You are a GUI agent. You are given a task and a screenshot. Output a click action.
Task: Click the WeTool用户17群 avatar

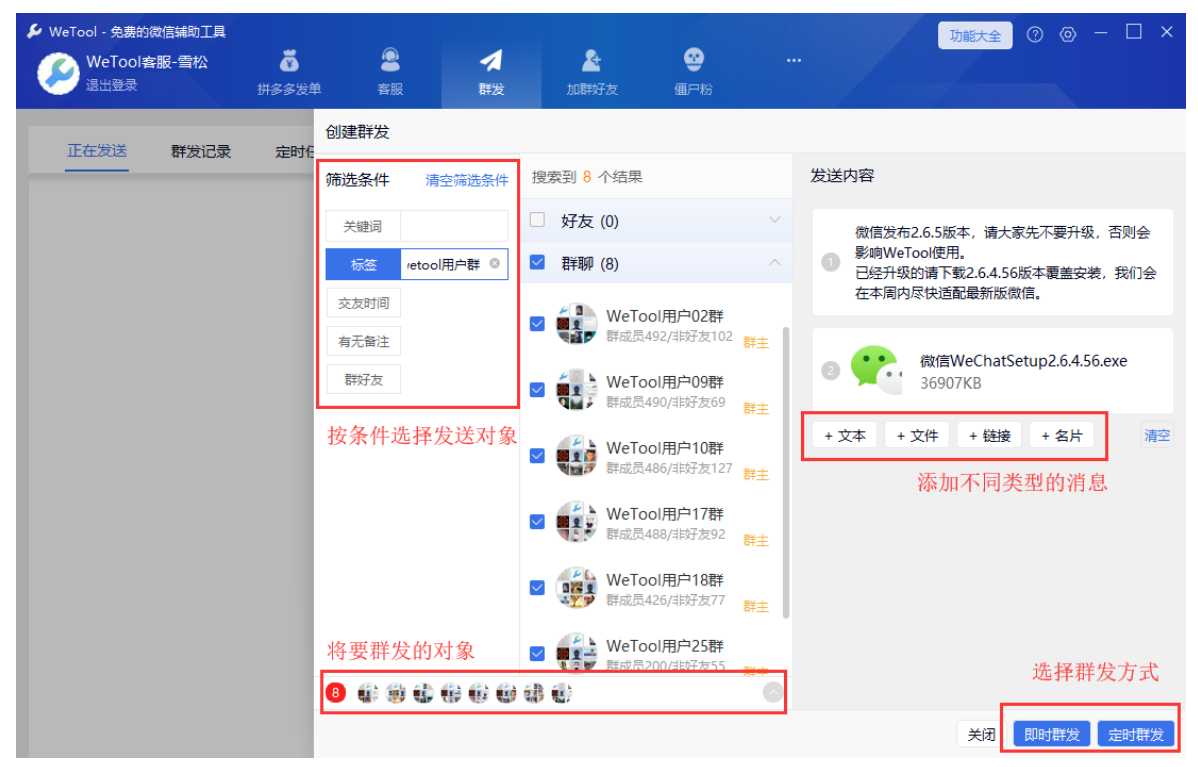[x=576, y=522]
